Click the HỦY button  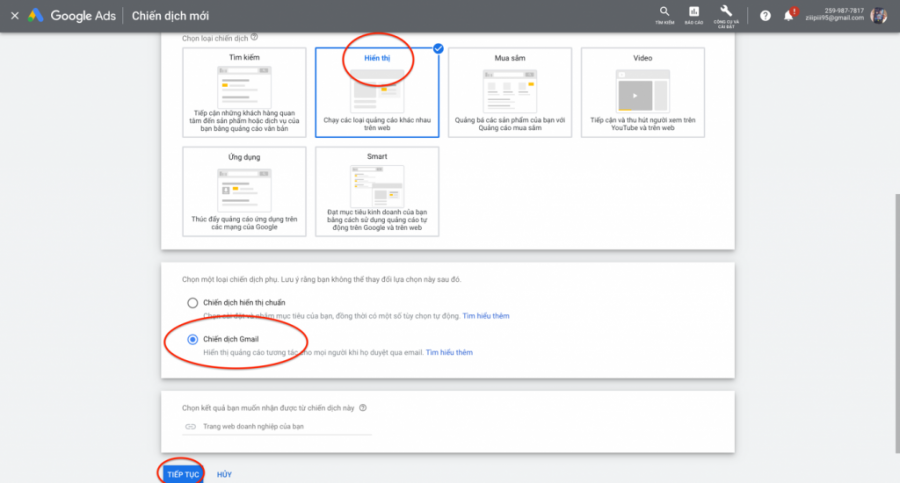coord(224,474)
